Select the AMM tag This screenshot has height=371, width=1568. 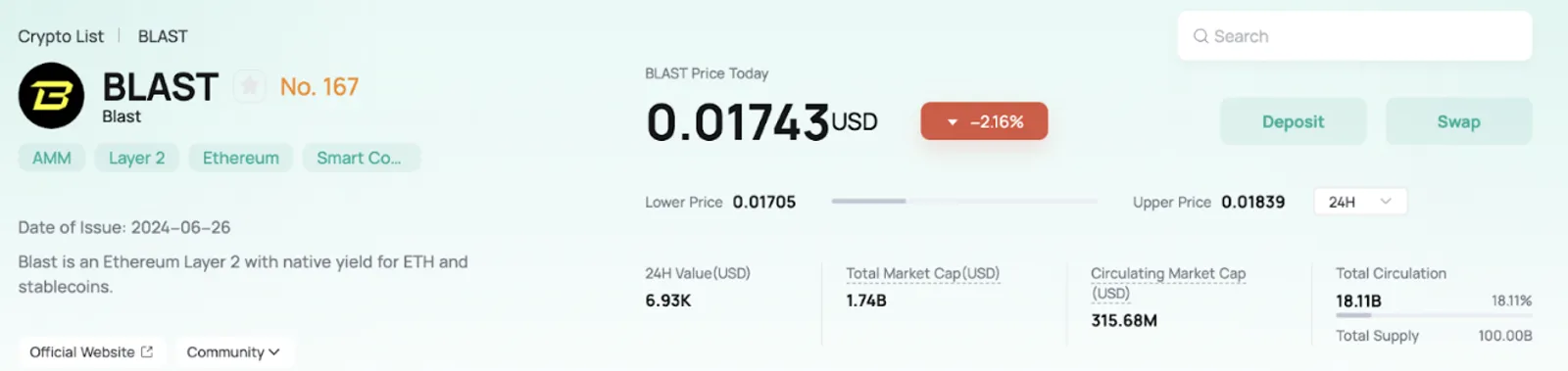[52, 158]
